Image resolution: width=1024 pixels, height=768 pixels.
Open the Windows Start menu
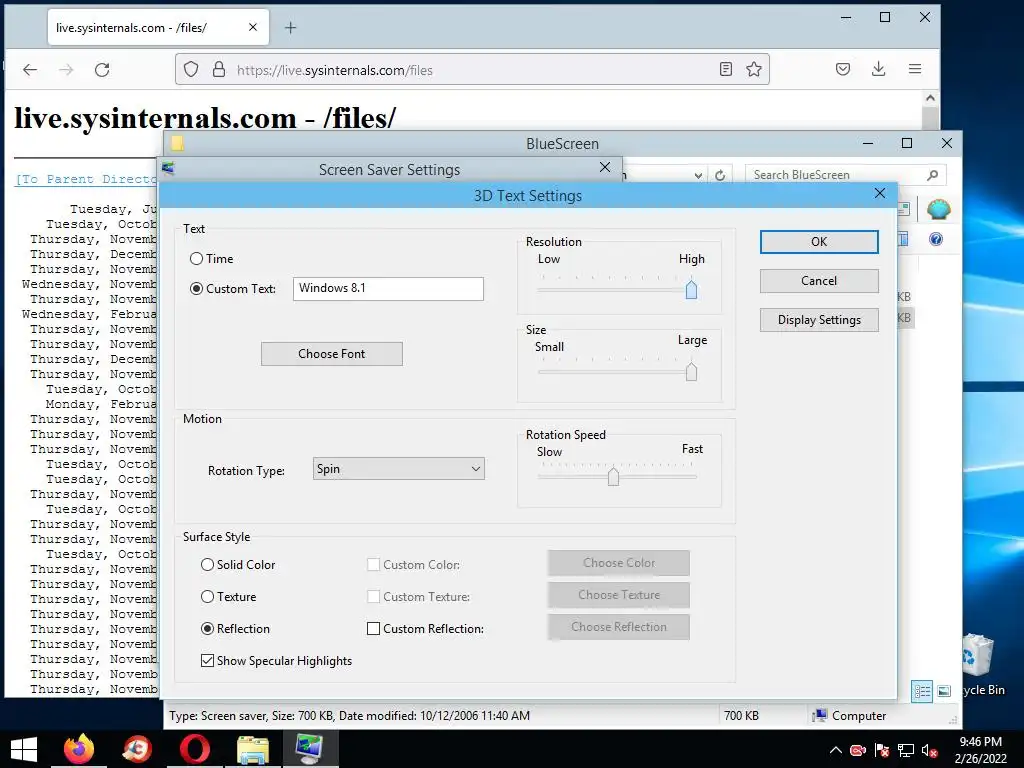click(x=24, y=748)
